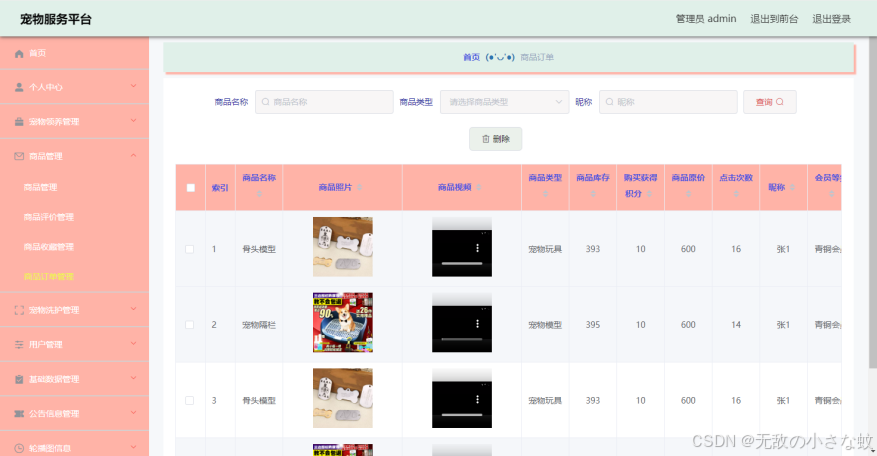Expand the 公告信息管理 sidebar group
This screenshot has width=877, height=456.
[134, 412]
